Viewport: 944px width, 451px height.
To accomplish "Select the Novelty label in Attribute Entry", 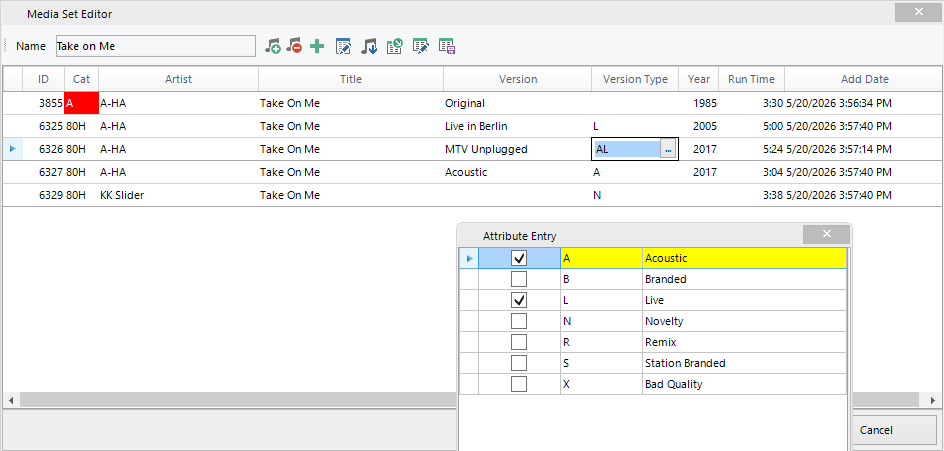I will [x=744, y=322].
